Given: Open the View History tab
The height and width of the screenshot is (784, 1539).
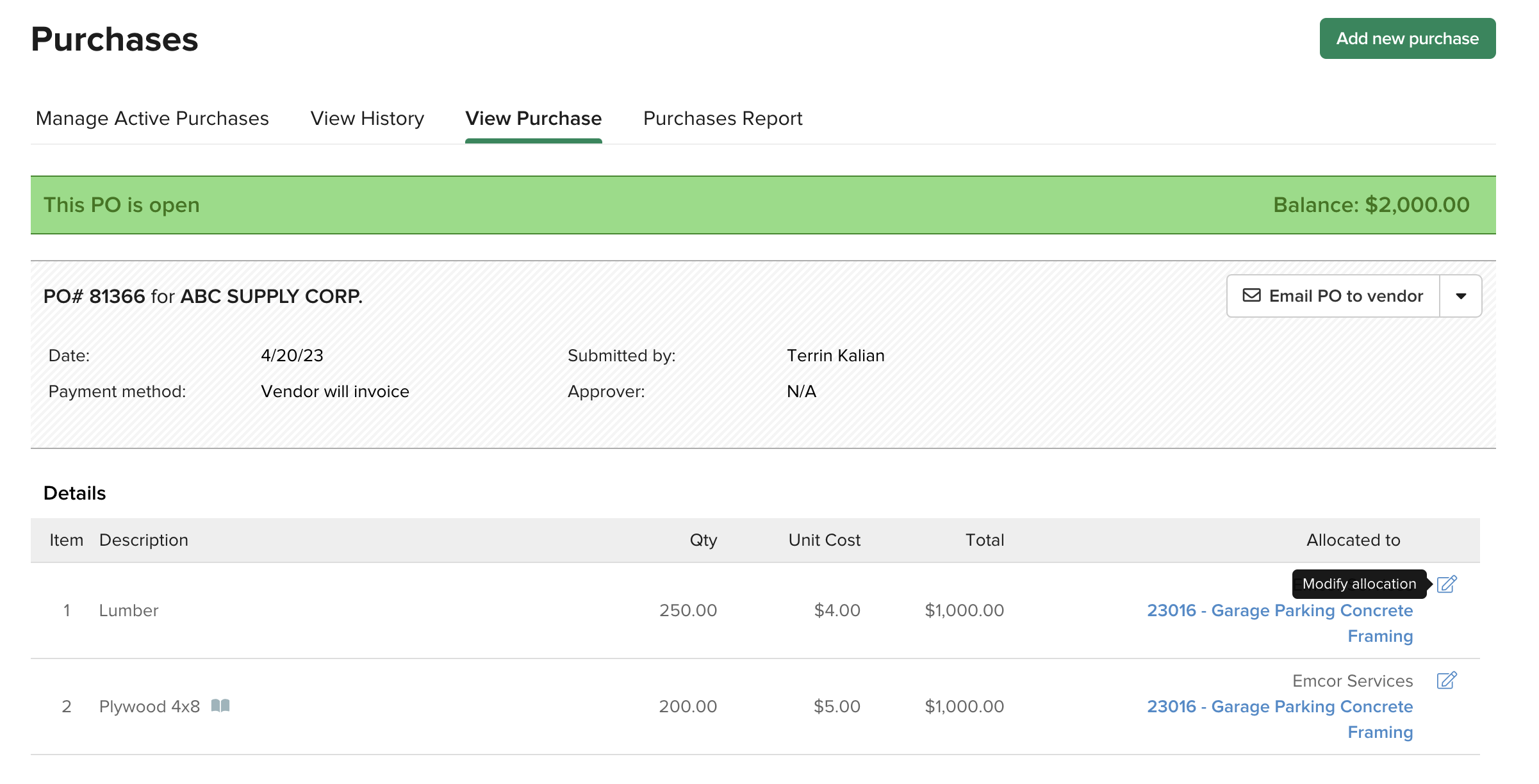Looking at the screenshot, I should [x=367, y=118].
